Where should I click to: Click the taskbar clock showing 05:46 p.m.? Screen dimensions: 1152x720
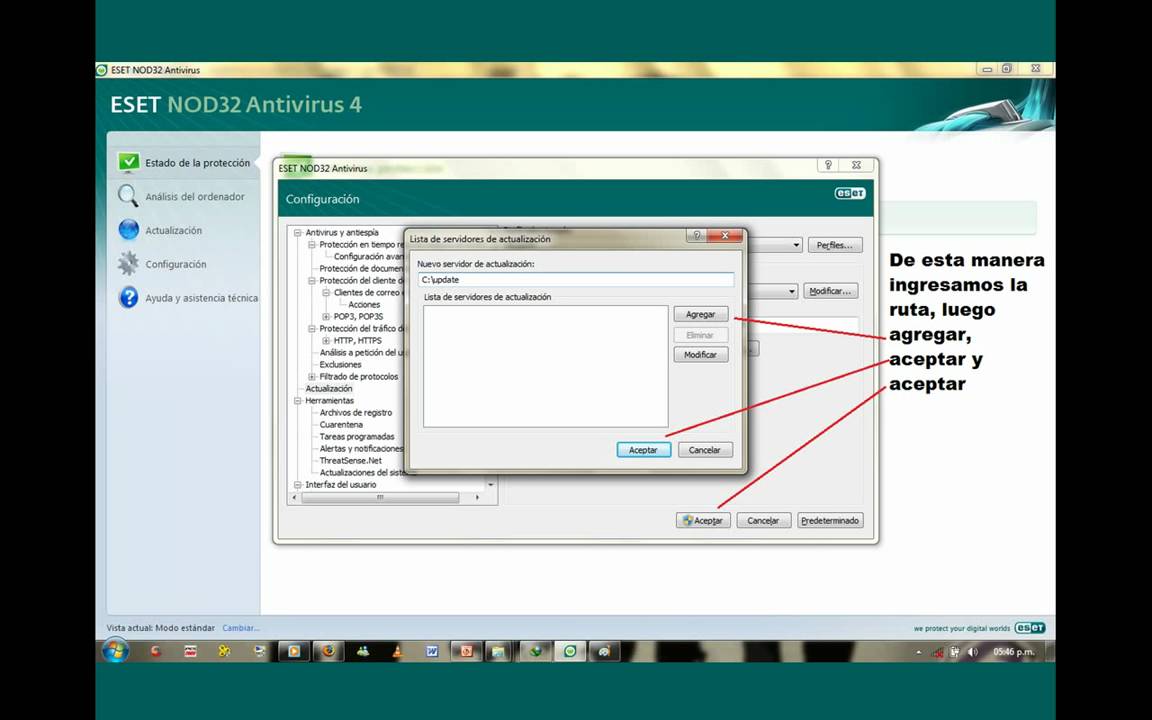[1014, 652]
